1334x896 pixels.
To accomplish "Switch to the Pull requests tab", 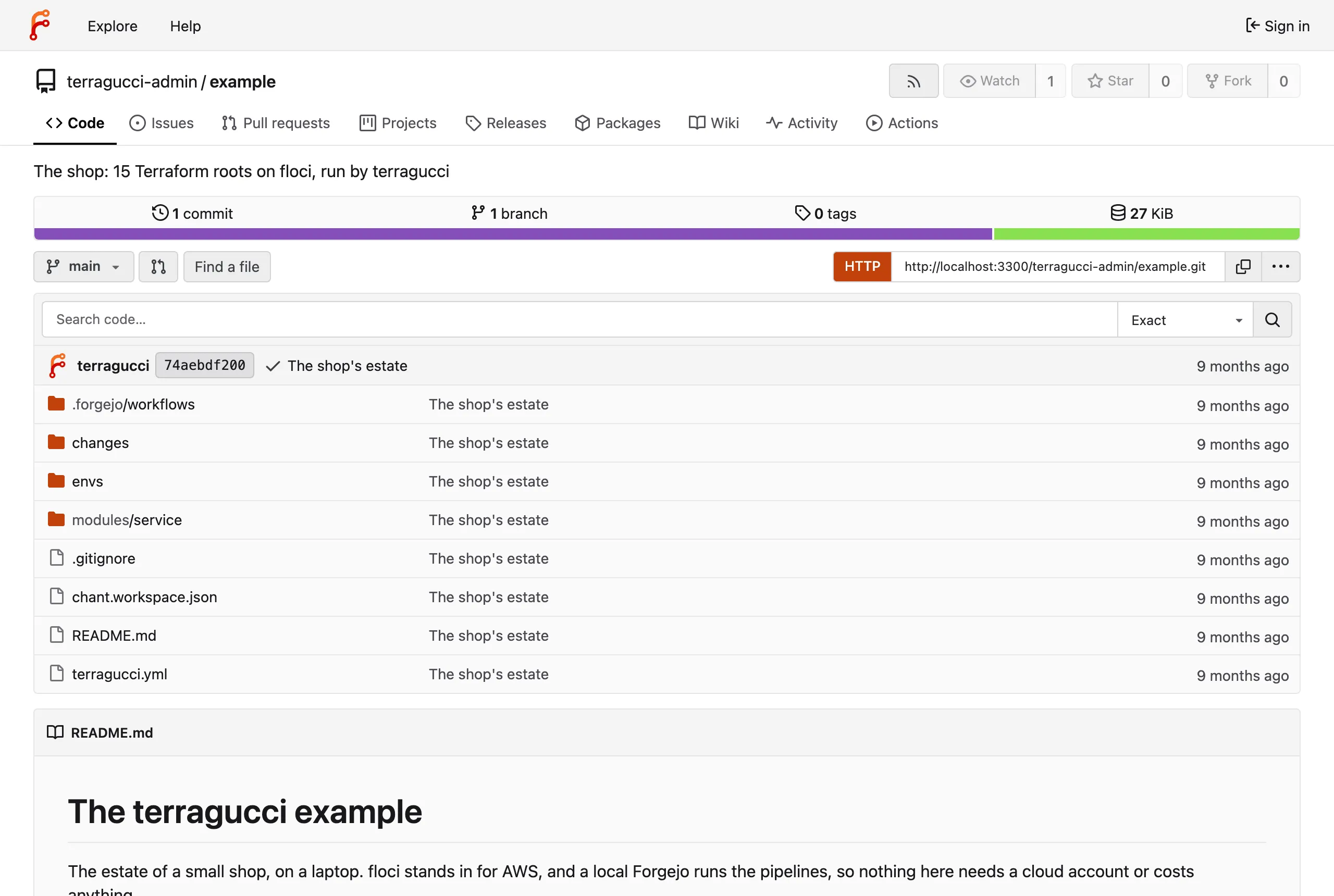I will [x=276, y=123].
